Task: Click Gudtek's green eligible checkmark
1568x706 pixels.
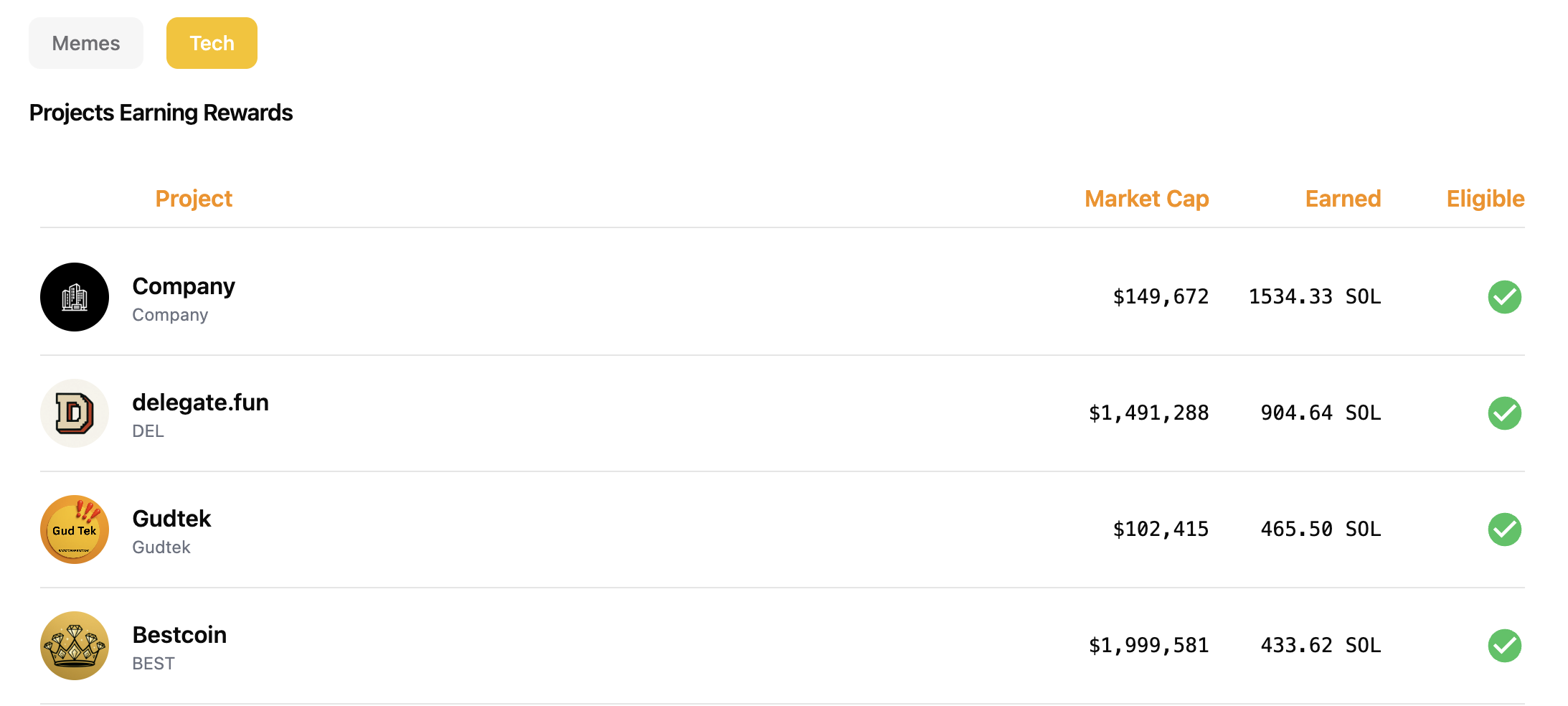Action: tap(1505, 529)
